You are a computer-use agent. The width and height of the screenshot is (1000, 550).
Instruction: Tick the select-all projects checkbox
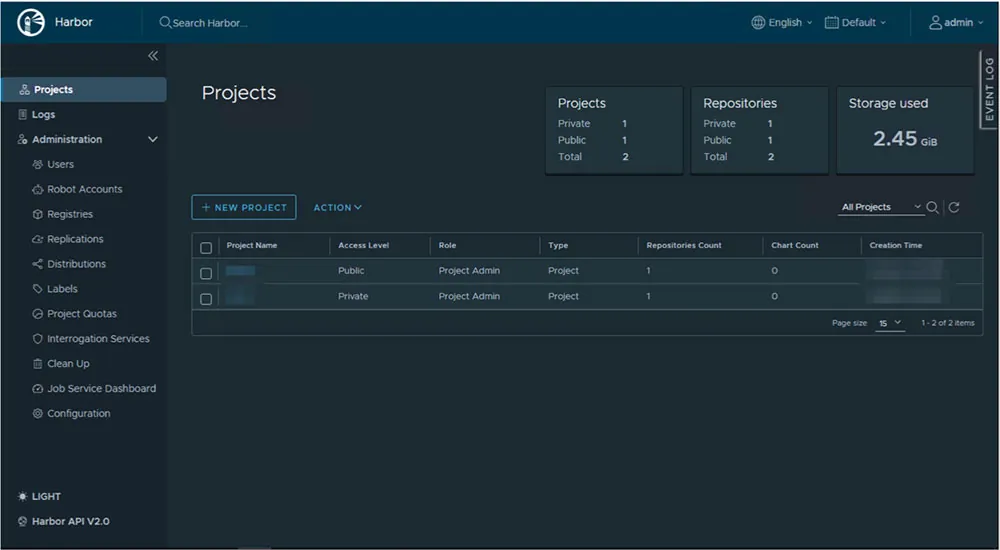[206, 248]
